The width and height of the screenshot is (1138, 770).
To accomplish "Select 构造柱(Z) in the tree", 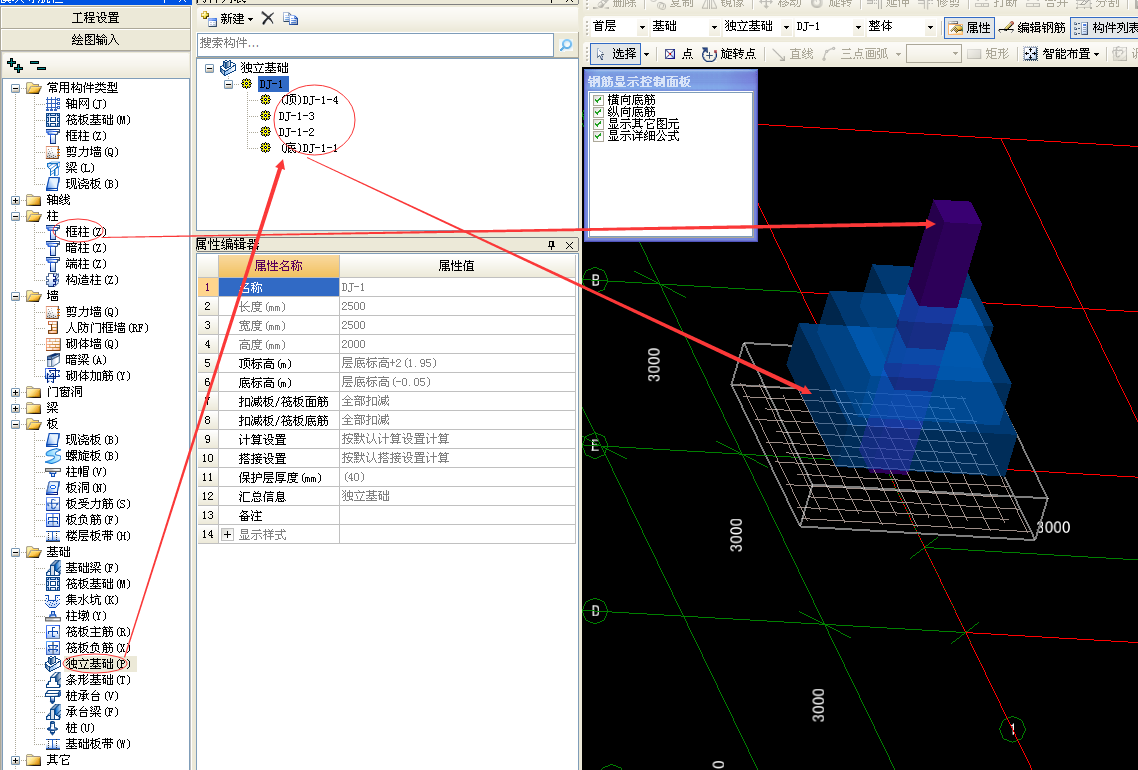I will tap(82, 279).
